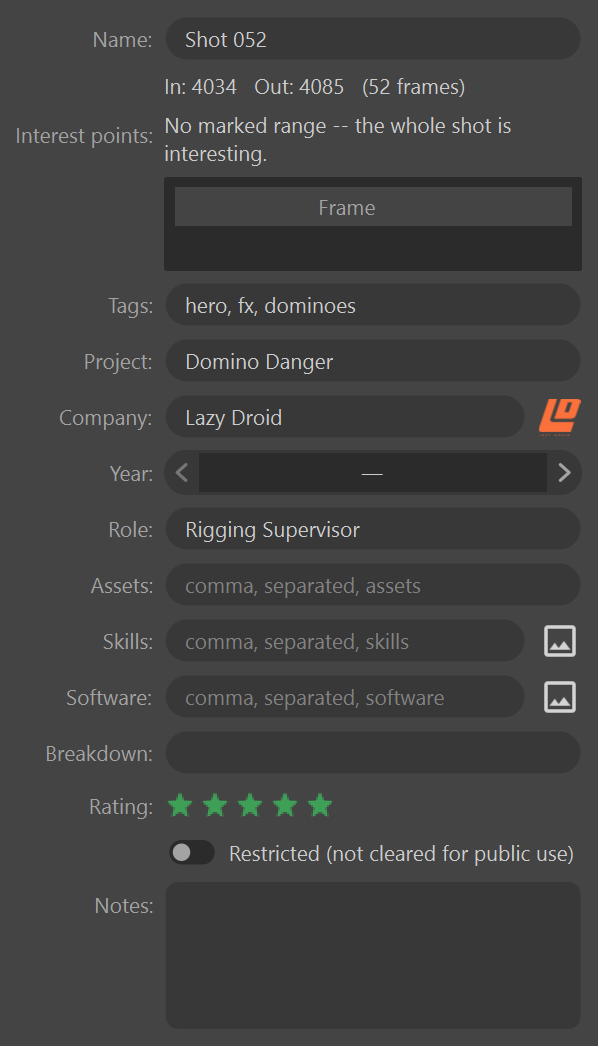Click the 'Breakdown:' label

(x=99, y=754)
